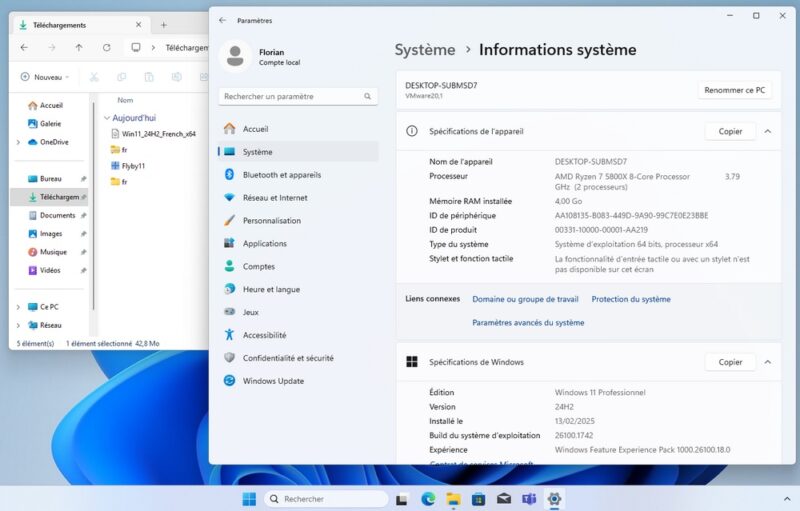Go to Confidentialité et sécurité settings
This screenshot has width=800, height=511.
click(288, 358)
